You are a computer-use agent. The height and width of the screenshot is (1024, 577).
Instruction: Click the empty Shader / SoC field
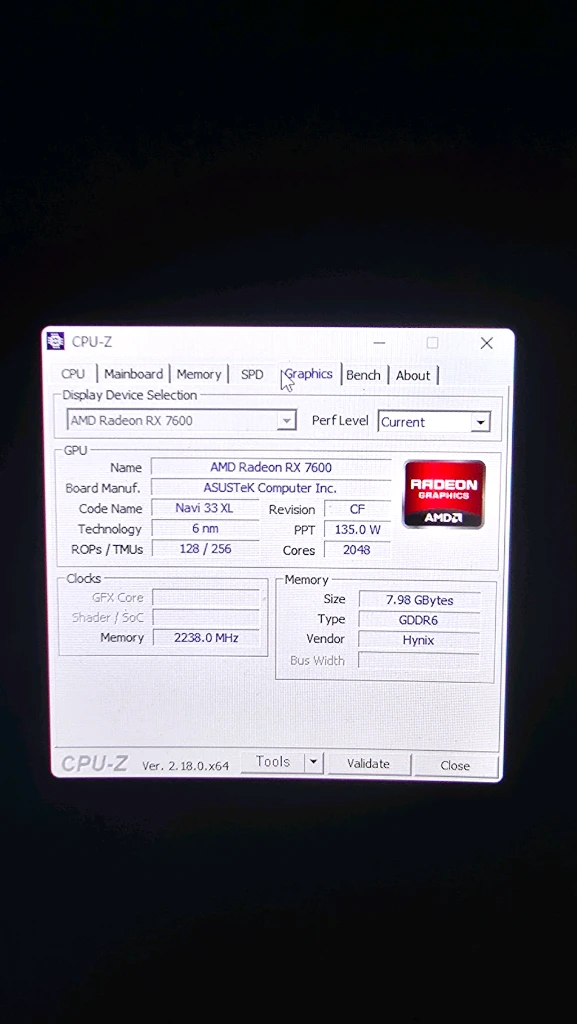(206, 617)
